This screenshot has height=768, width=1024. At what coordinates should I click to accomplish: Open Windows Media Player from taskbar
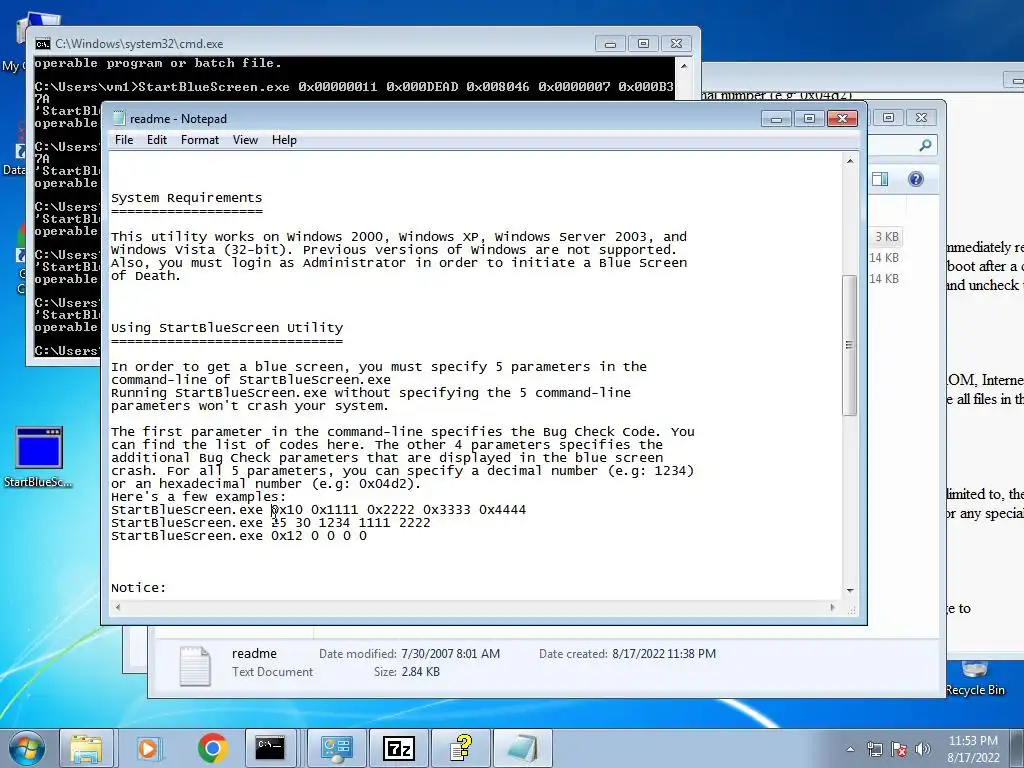pos(148,748)
